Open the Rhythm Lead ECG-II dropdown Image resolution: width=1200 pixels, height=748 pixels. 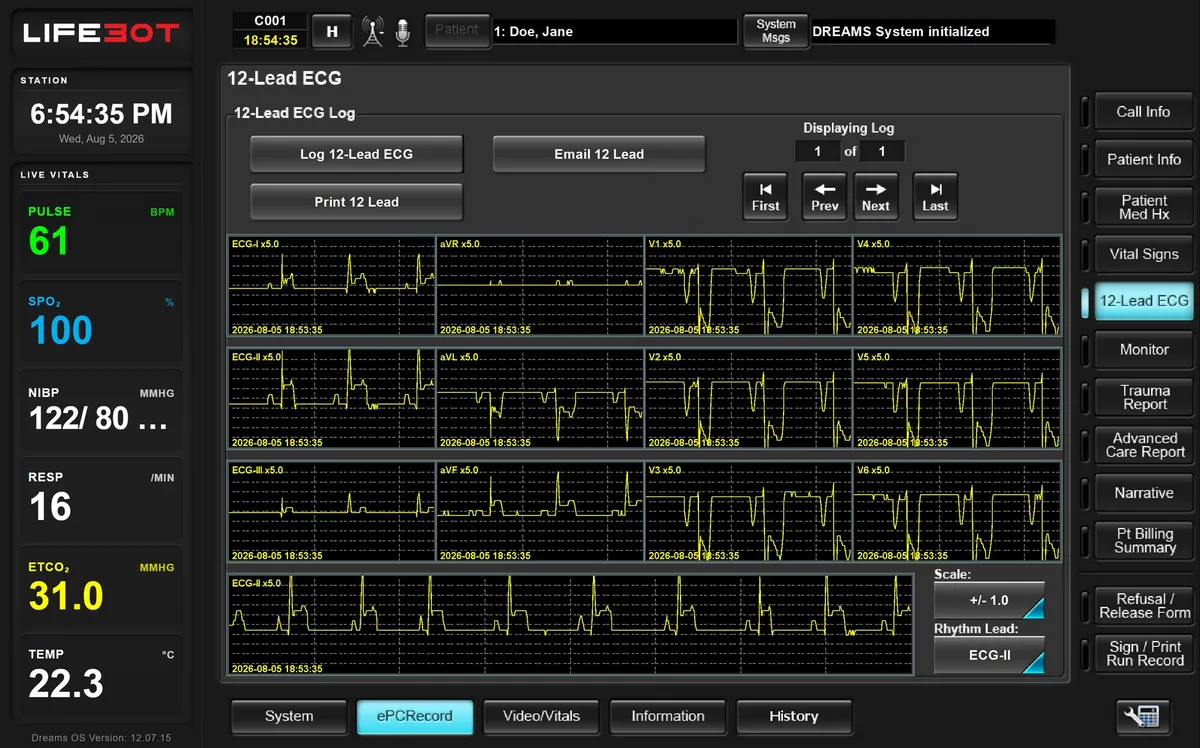(989, 655)
